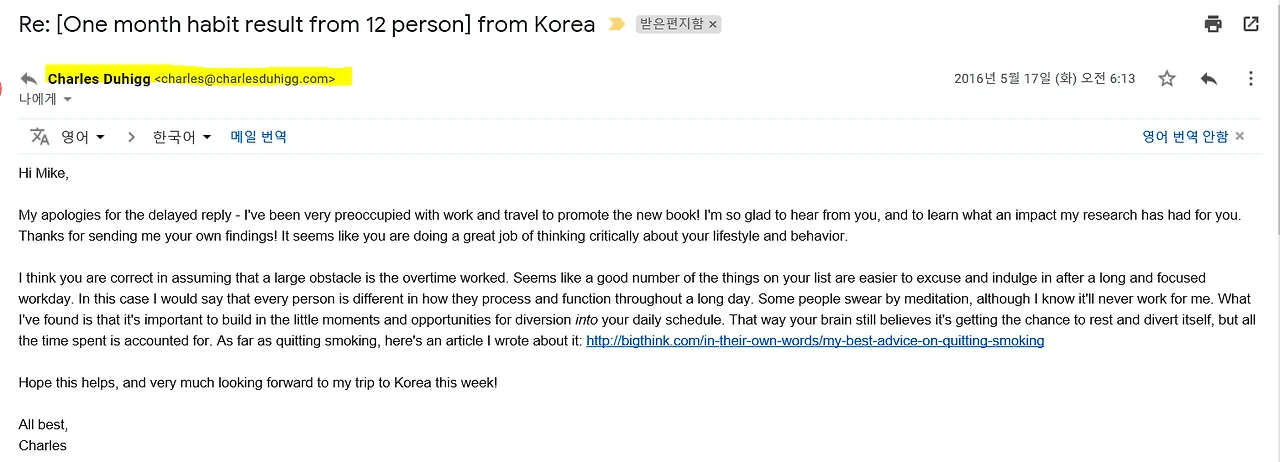Click the translate icon in translation bar

coord(40,136)
